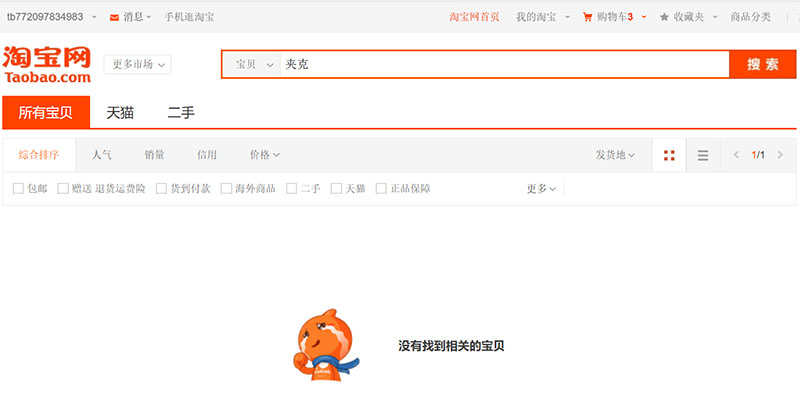
Task: Go to next results page arrow
Action: [780, 155]
